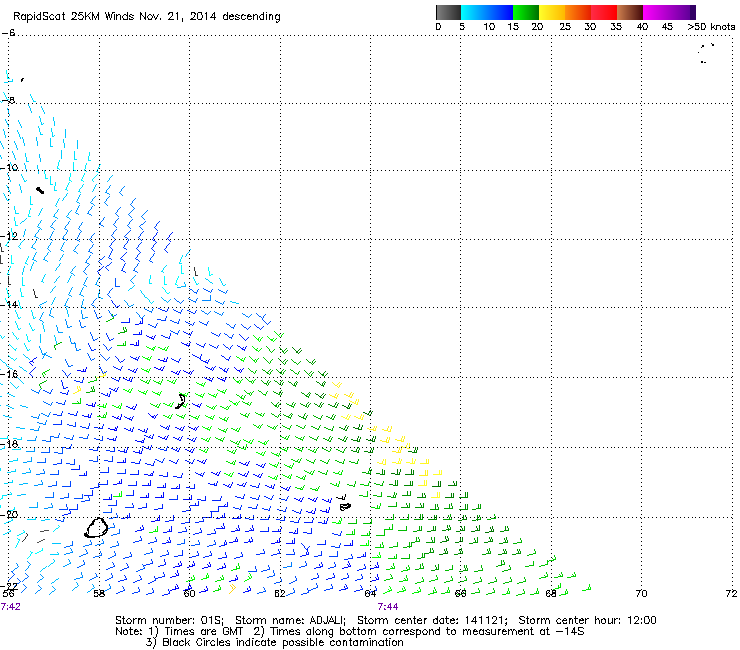Click the "Storm name: ADJALI;" text
Viewport: 740px width, 650px height.
(291, 620)
